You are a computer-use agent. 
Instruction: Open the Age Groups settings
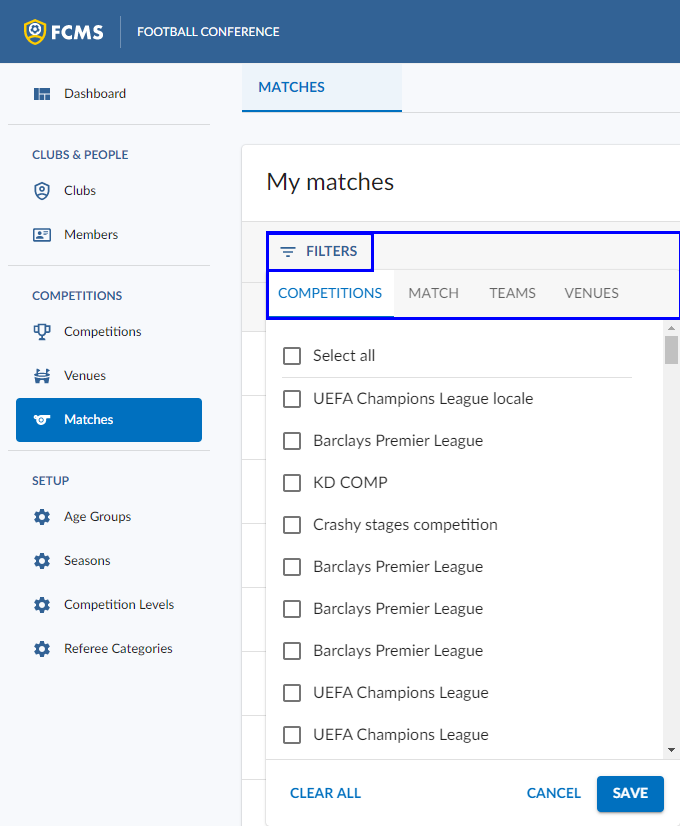[x=96, y=516]
